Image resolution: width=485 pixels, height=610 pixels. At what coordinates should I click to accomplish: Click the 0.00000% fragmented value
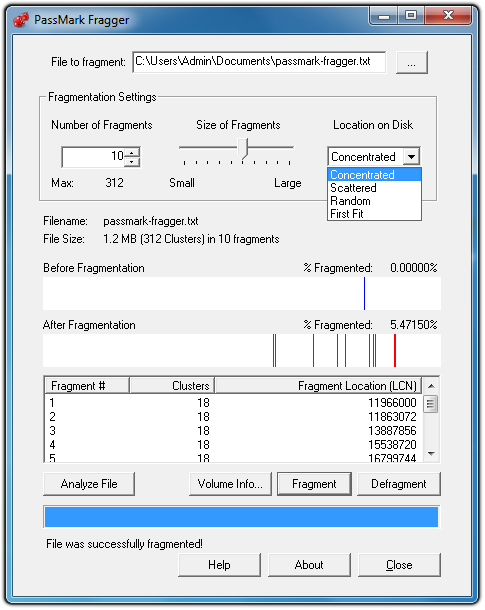pyautogui.click(x=414, y=268)
